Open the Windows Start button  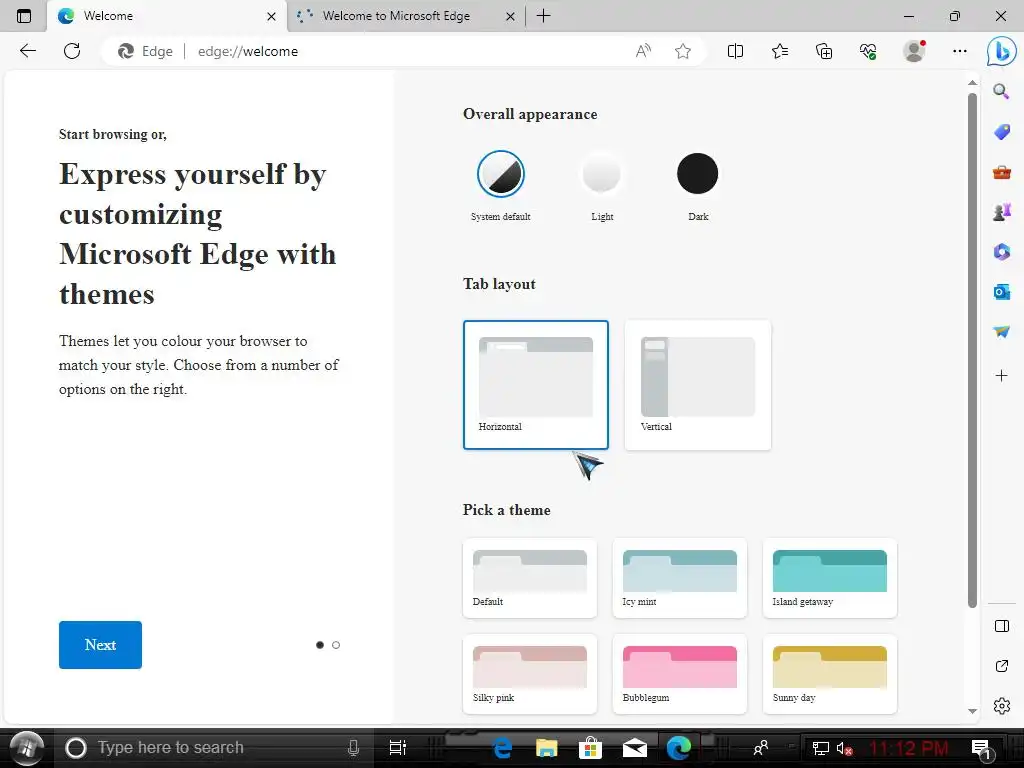pyautogui.click(x=26, y=747)
